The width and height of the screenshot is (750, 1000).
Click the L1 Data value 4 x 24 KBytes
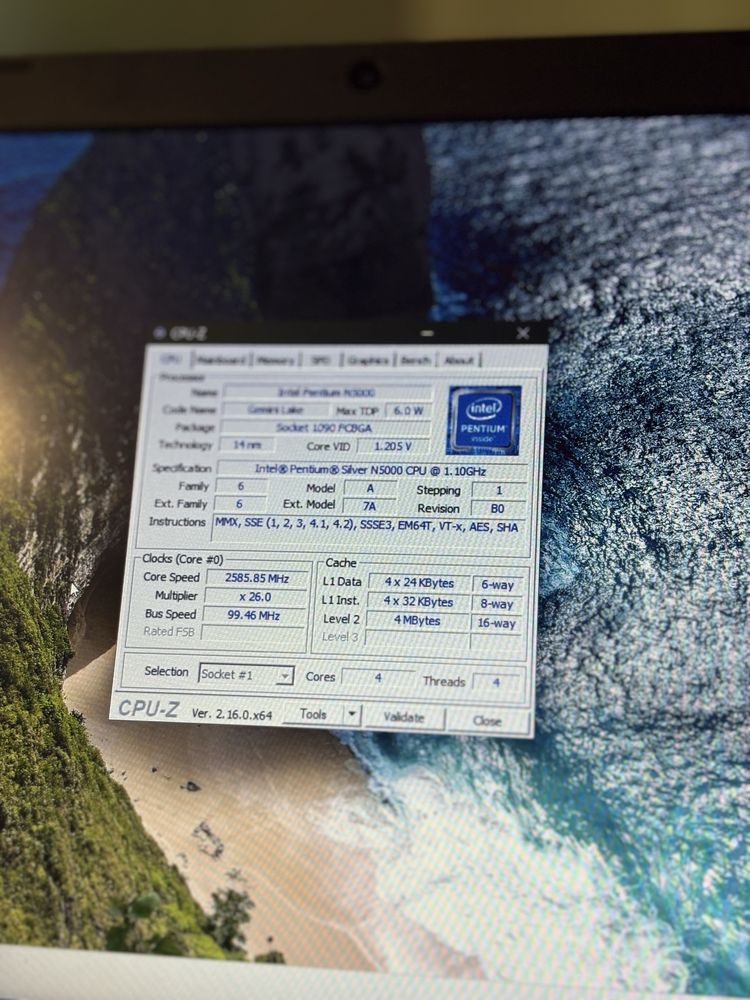coord(418,583)
